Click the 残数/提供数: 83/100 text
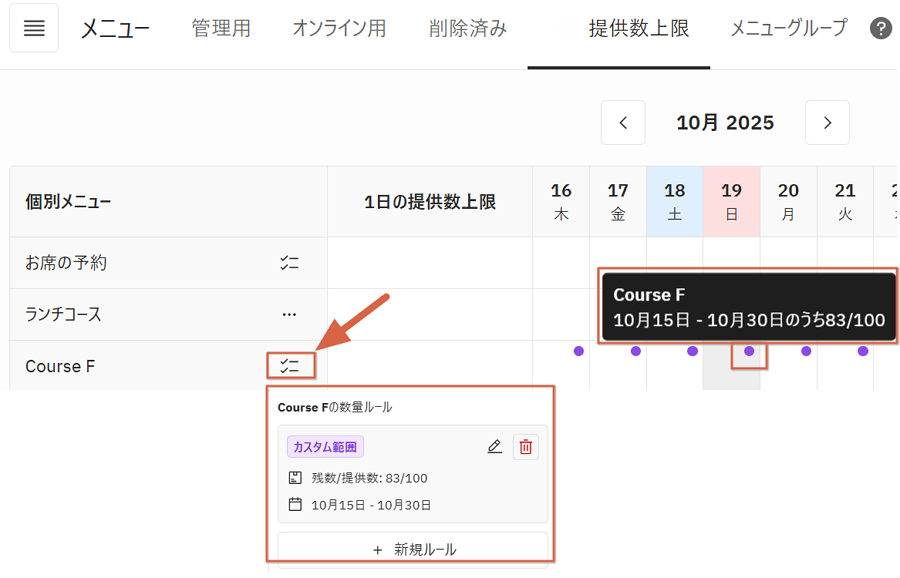 click(x=369, y=478)
